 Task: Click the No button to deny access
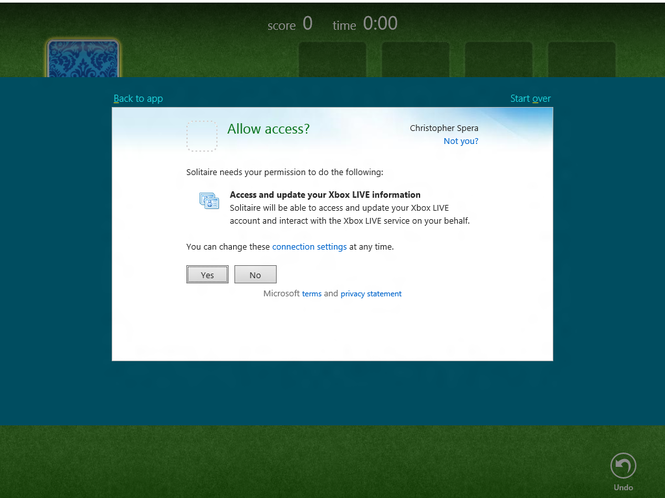tap(255, 274)
